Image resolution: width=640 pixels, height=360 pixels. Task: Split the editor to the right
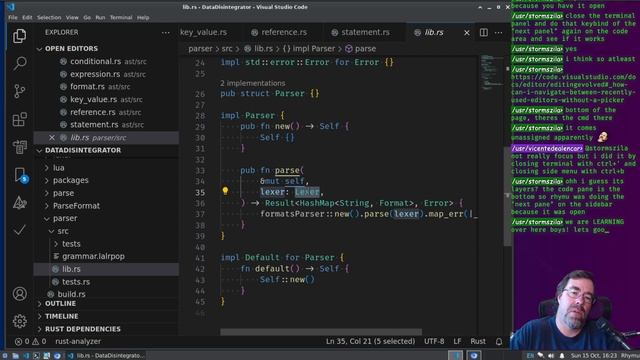[484, 32]
